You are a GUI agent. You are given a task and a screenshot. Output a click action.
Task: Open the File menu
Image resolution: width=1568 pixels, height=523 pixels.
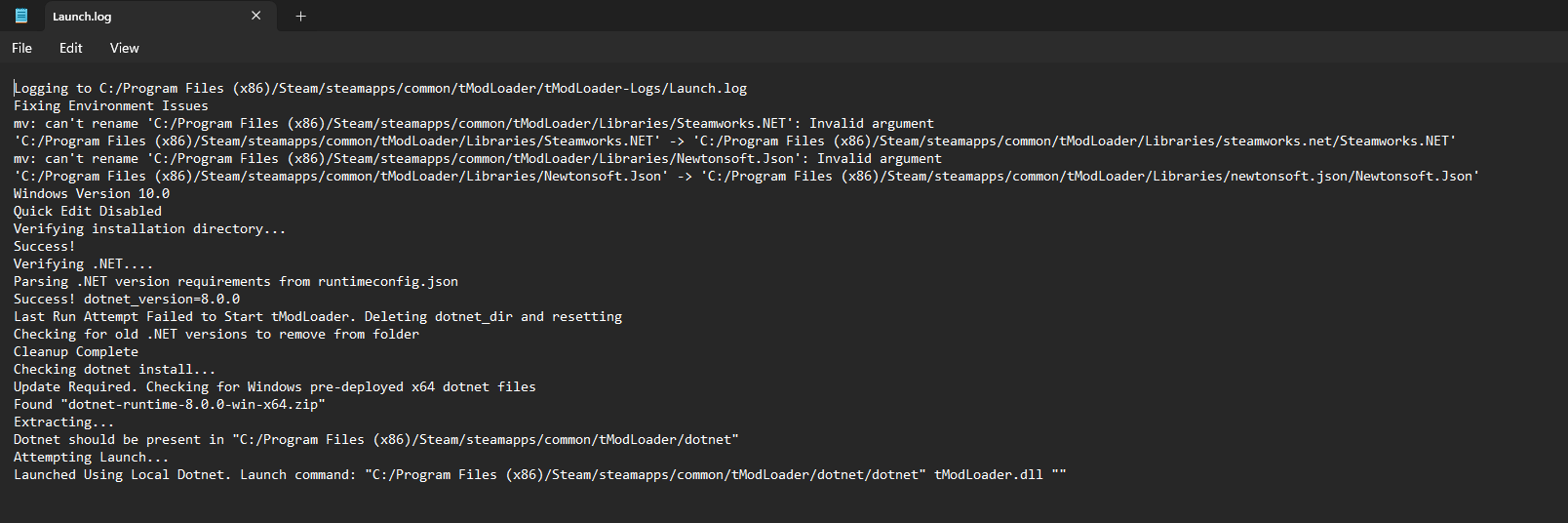tap(21, 48)
